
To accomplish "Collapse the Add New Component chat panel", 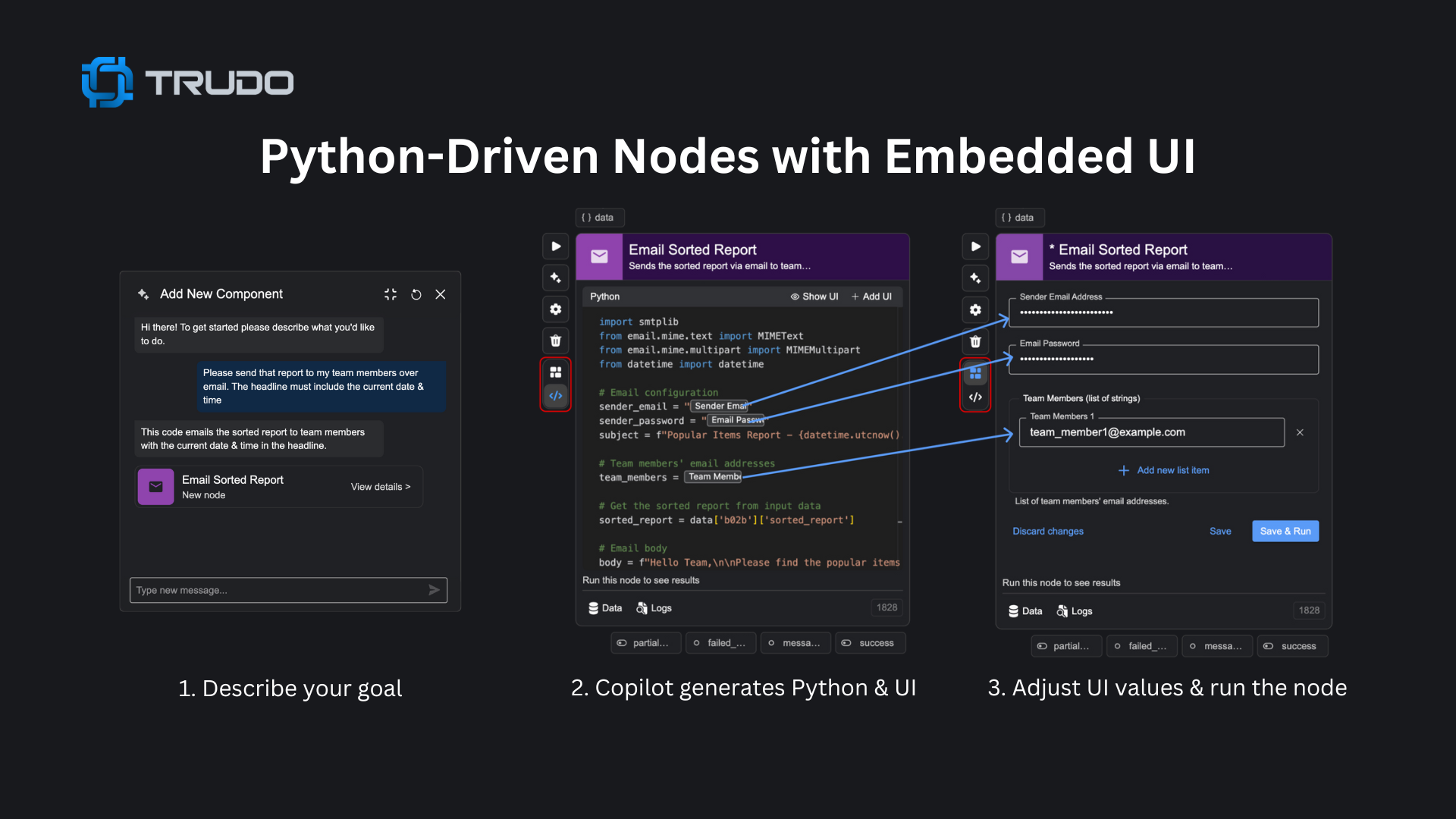I will point(391,294).
